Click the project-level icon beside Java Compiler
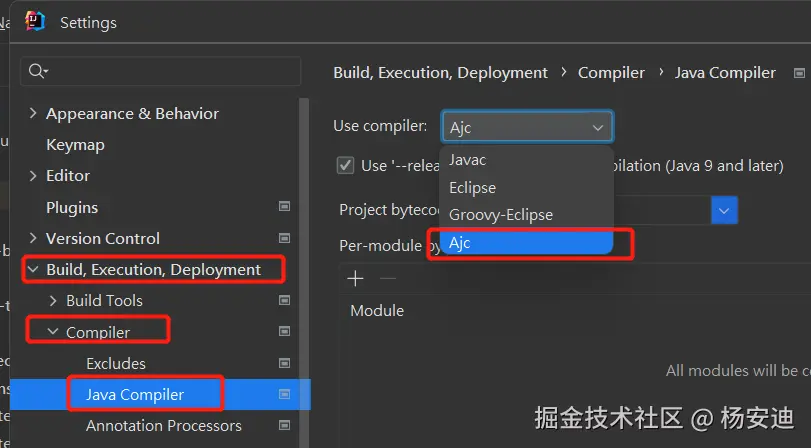Viewport: 811px width, 448px height. [284, 395]
